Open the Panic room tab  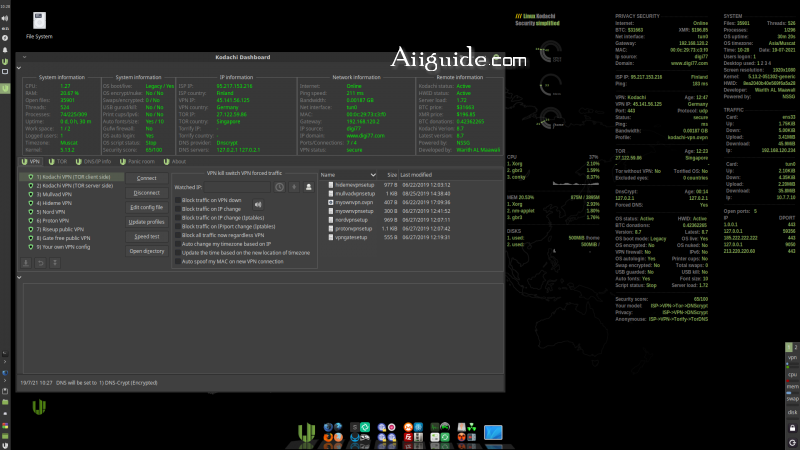137,162
